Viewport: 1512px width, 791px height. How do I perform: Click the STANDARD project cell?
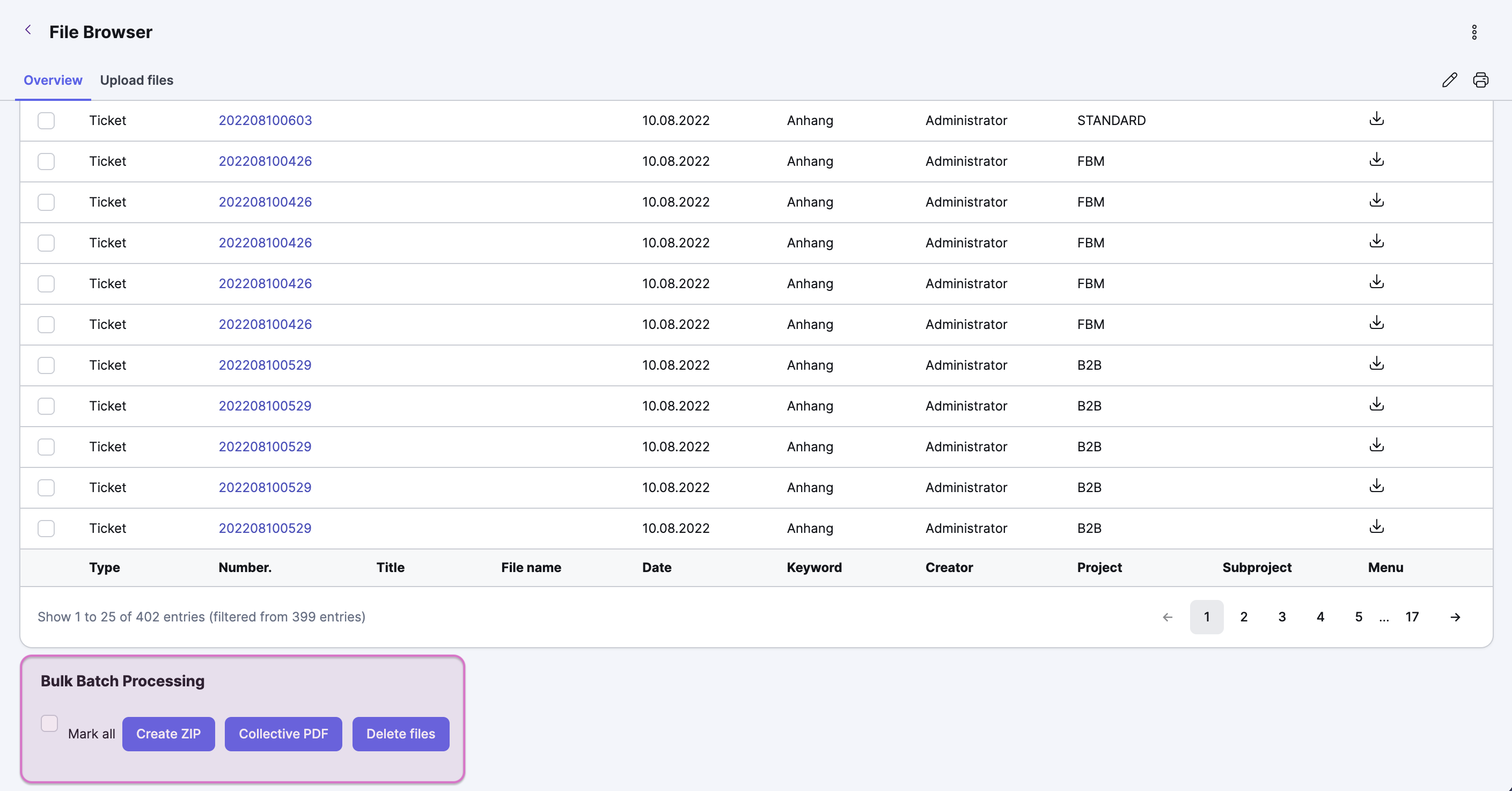click(x=1111, y=120)
